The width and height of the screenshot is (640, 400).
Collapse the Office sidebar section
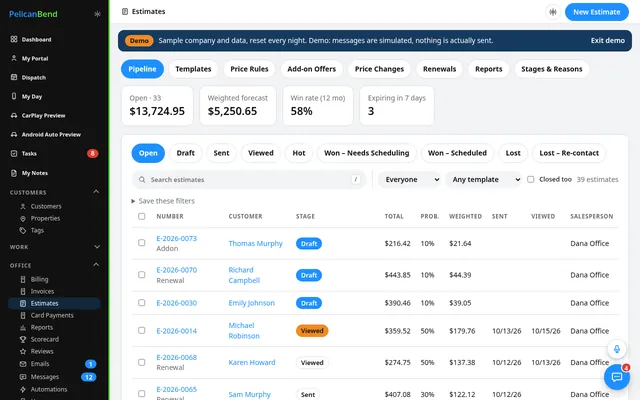(96, 265)
